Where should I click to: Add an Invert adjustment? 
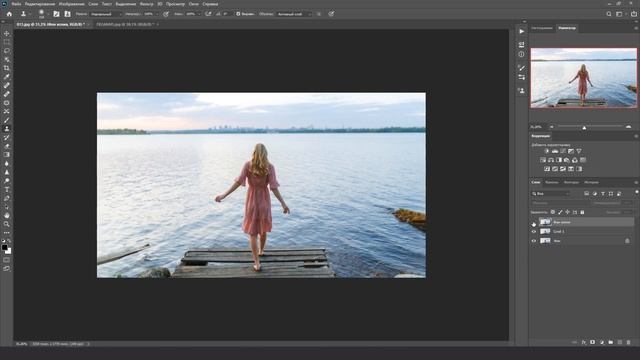click(547, 169)
